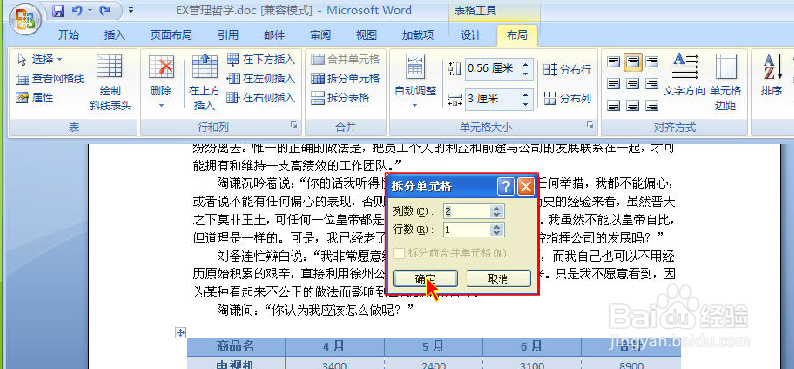Viewport: 794px width, 369px height.
Task: Click the help button in 拆分单元格 dialog
Action: (505, 187)
